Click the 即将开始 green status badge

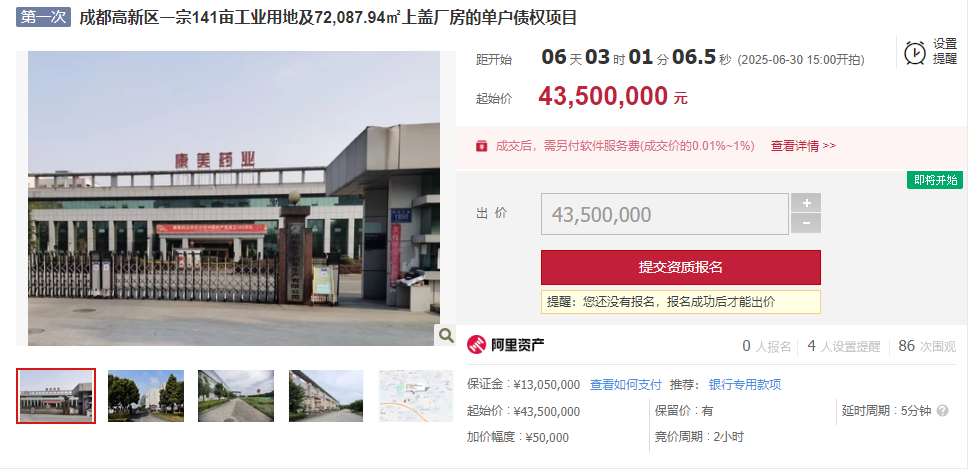coord(935,180)
